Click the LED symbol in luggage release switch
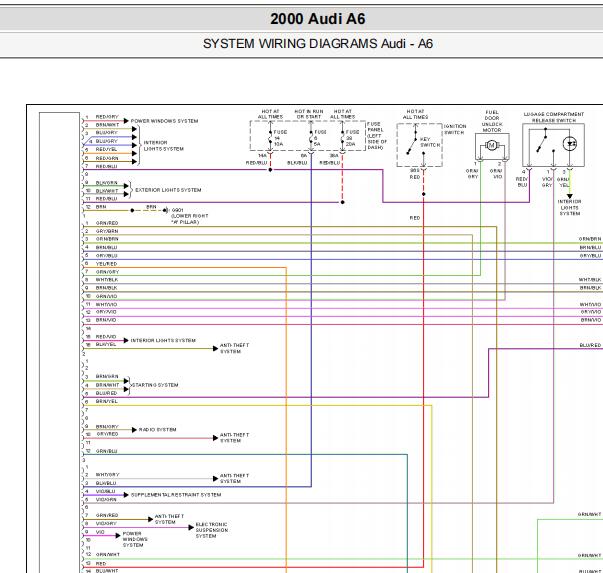The width and height of the screenshot is (603, 573). click(570, 144)
